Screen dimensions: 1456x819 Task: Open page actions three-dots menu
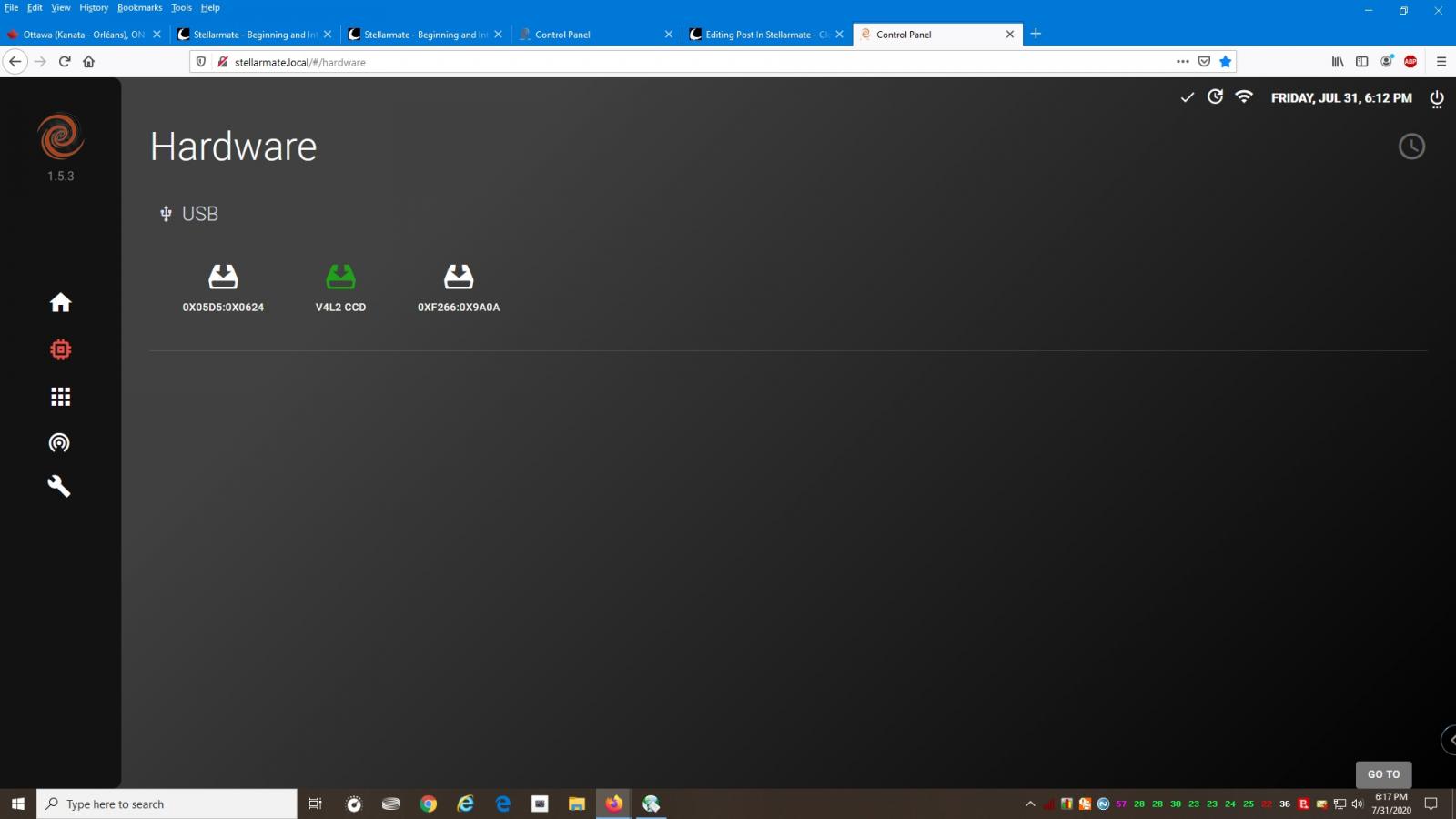(1182, 62)
